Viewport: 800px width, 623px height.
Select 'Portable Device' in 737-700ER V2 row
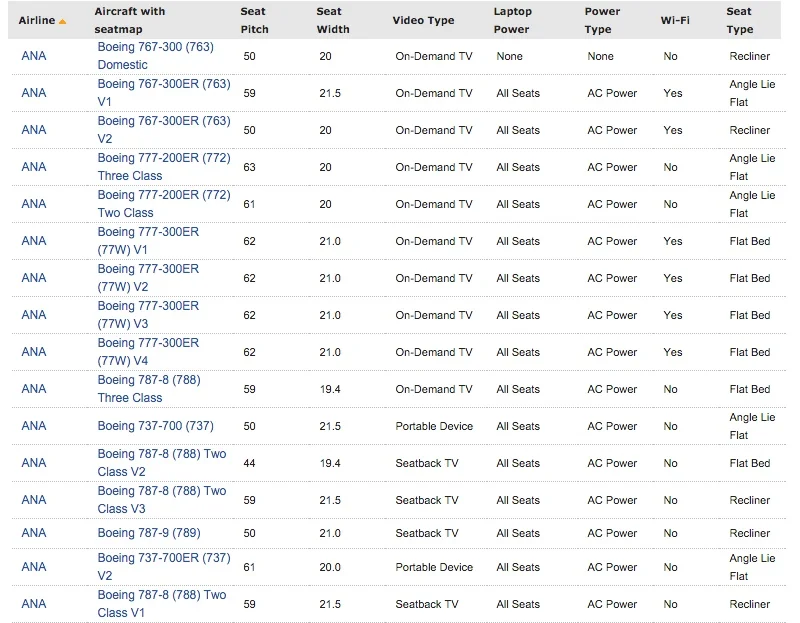point(434,567)
